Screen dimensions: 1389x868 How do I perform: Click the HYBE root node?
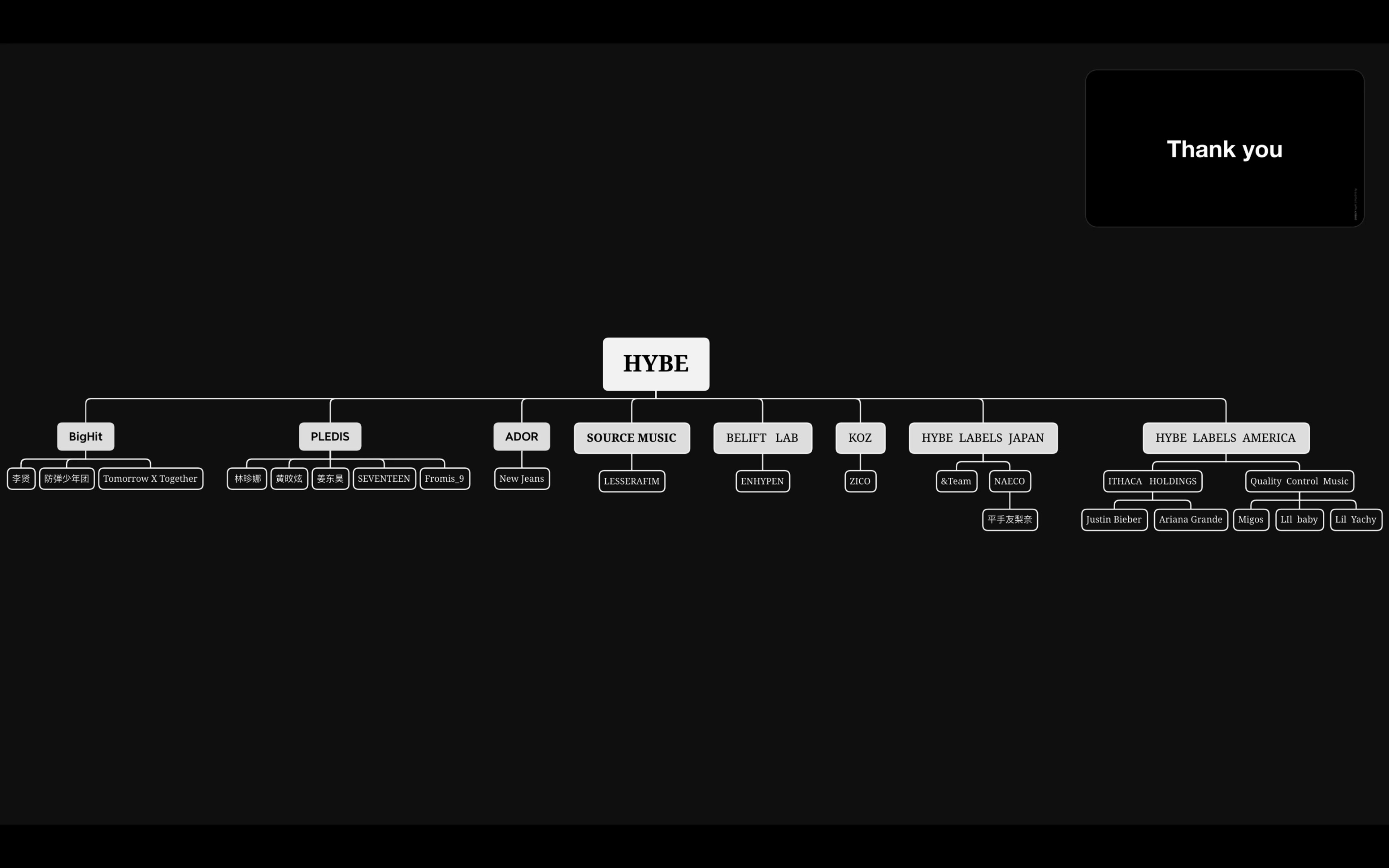click(x=655, y=363)
